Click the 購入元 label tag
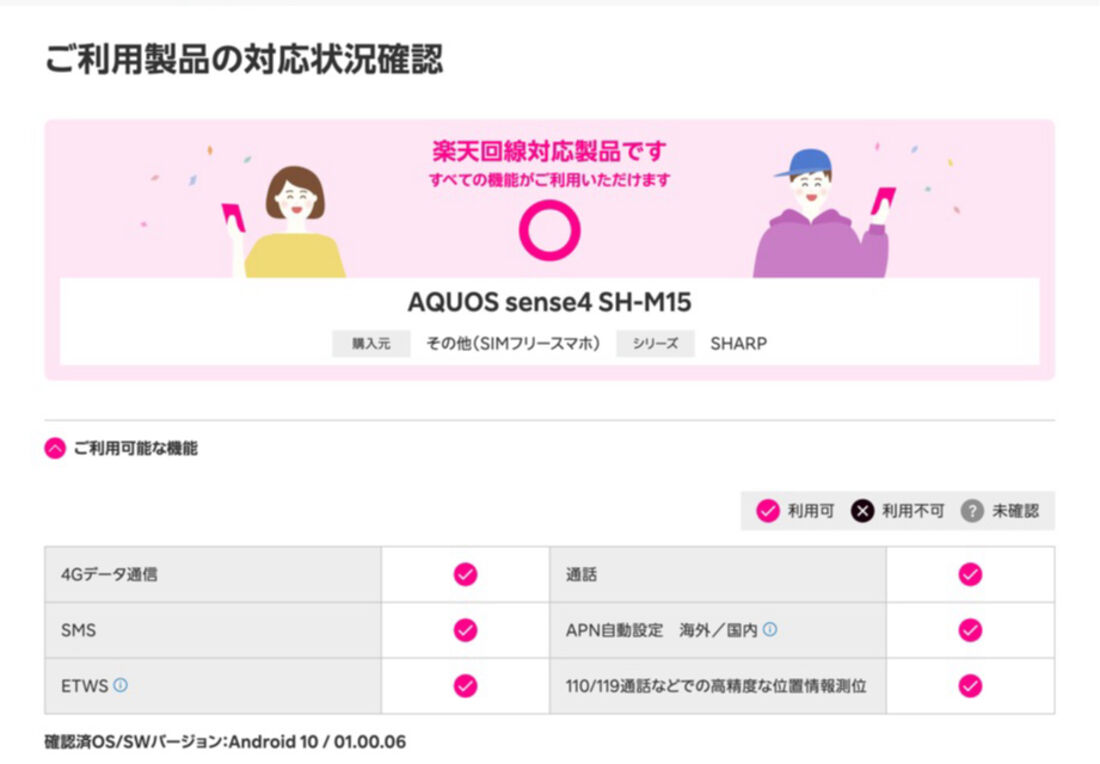This screenshot has height=764, width=1100. [x=371, y=343]
